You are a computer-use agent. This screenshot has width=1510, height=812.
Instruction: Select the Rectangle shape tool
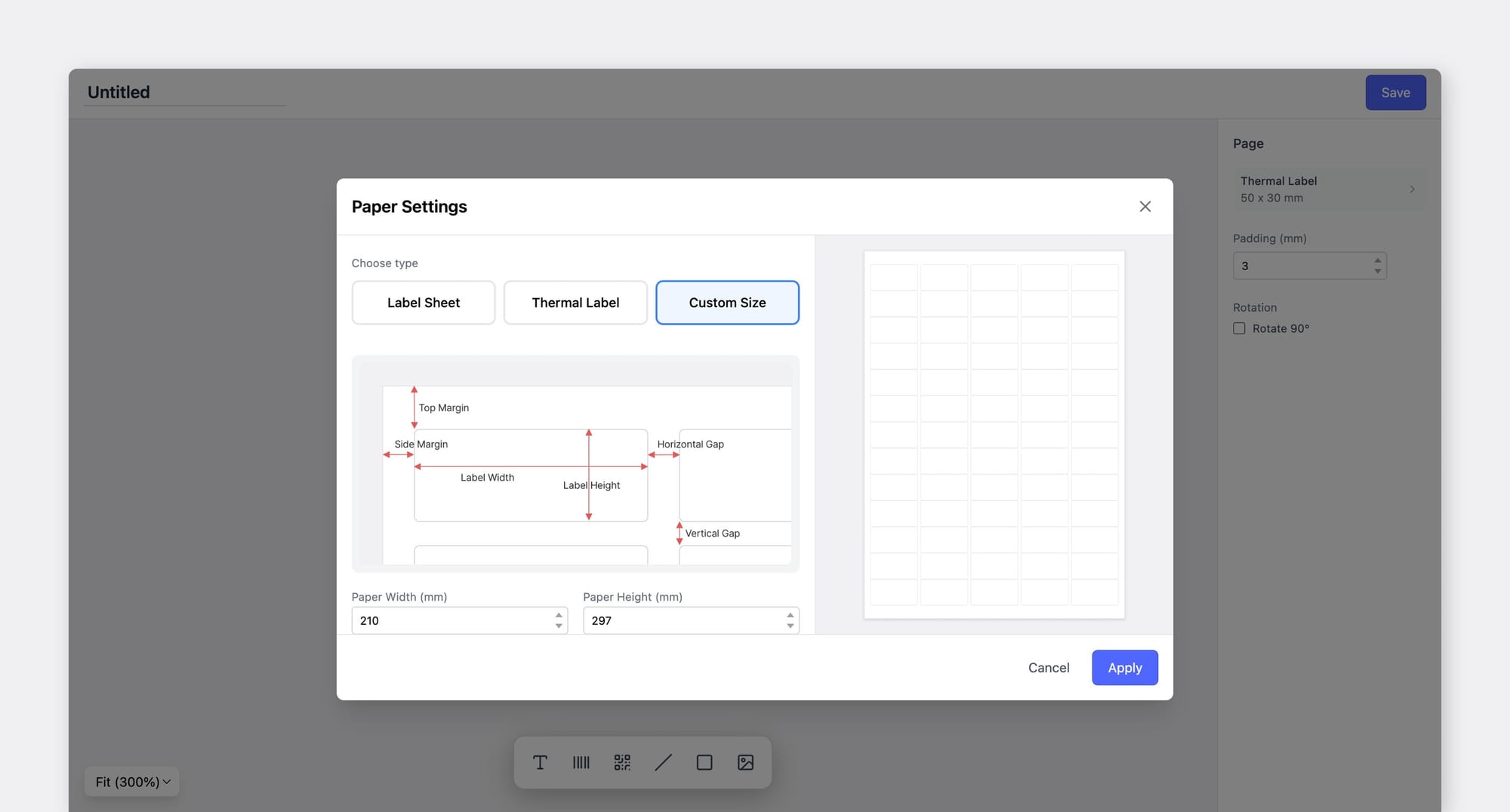pos(704,762)
